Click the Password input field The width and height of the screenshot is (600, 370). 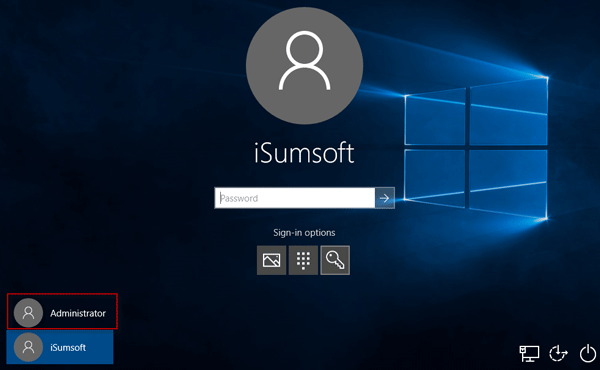pos(295,198)
